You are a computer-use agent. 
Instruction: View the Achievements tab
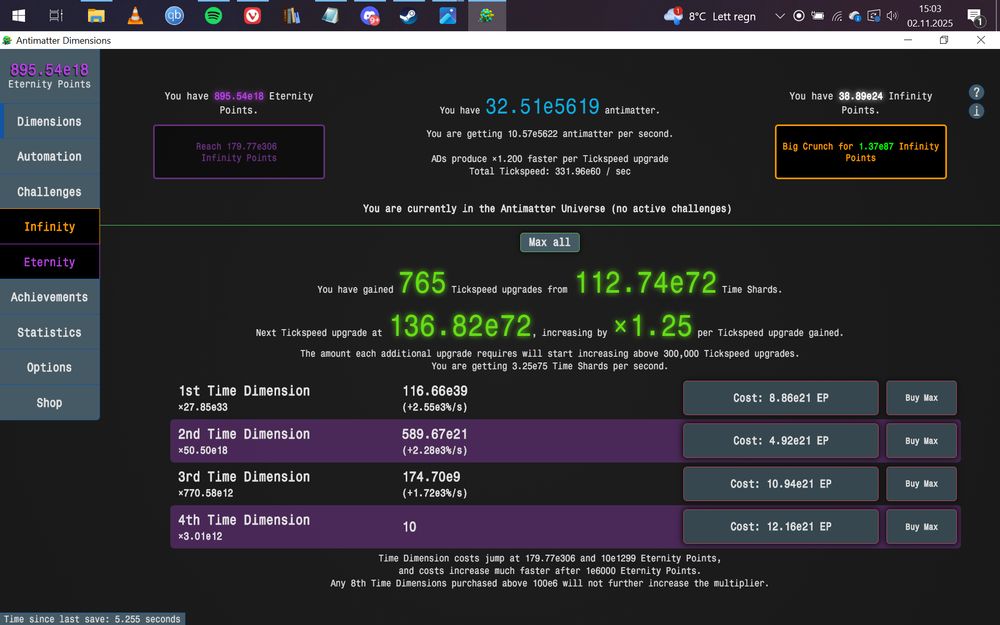click(x=50, y=297)
